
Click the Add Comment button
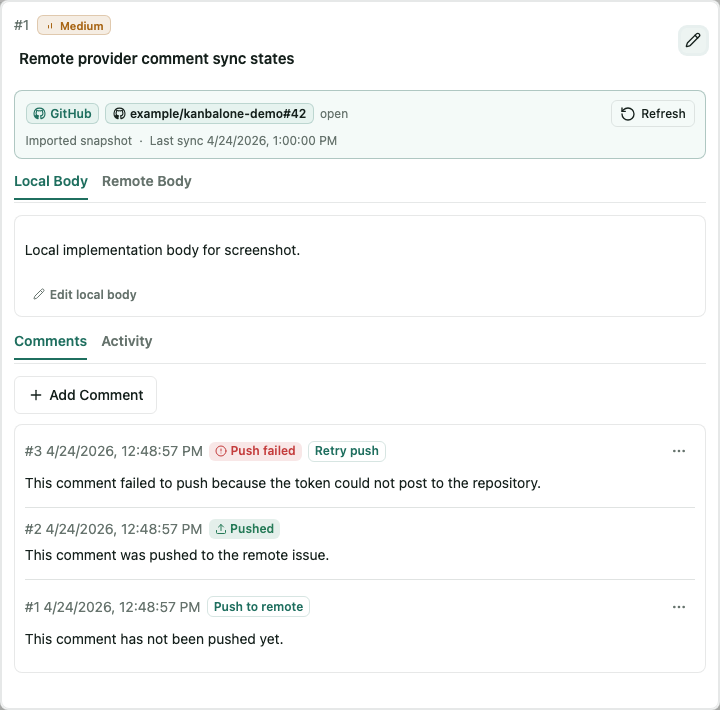[85, 395]
